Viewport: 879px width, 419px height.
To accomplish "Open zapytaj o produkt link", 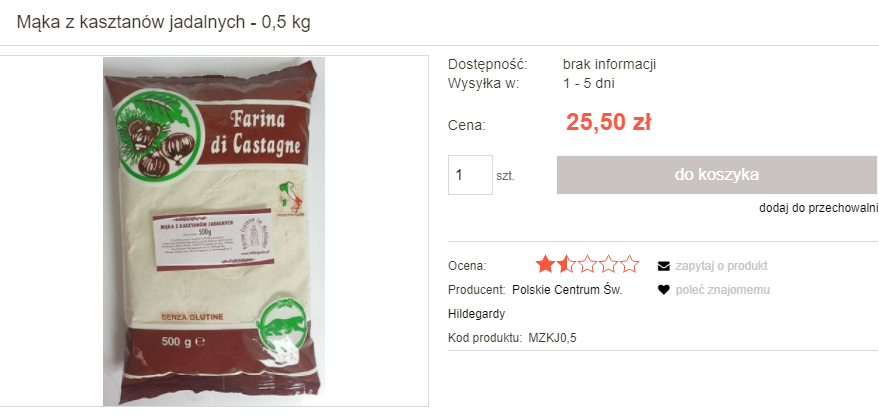I will click(x=721, y=266).
